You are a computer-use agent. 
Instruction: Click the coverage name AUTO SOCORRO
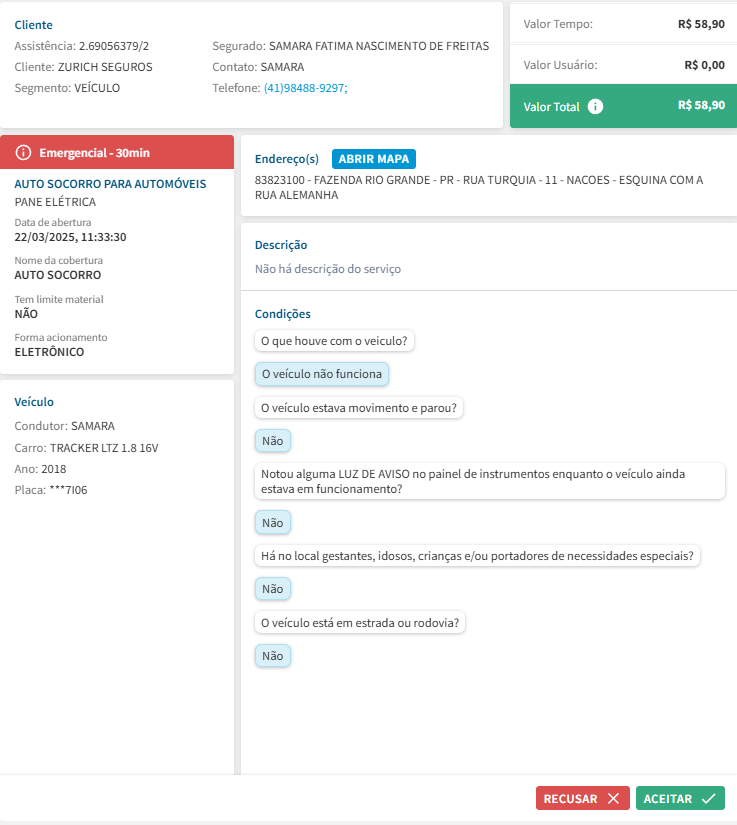pyautogui.click(x=58, y=275)
